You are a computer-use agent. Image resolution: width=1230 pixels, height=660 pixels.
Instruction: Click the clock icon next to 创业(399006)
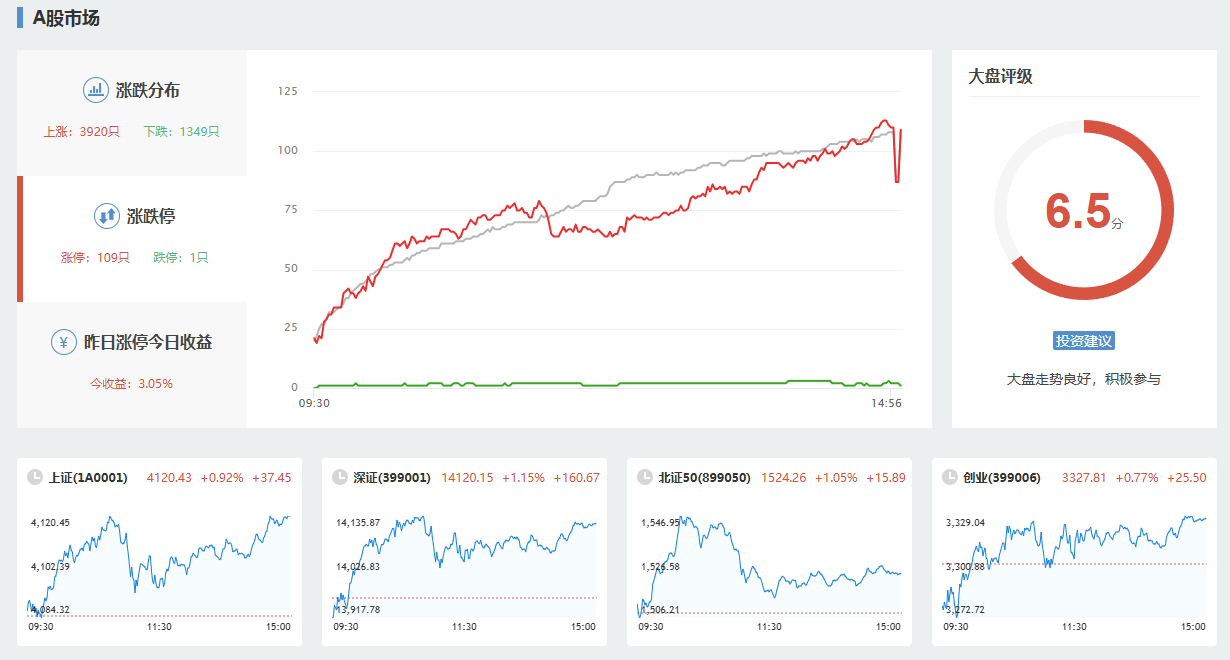pyautogui.click(x=950, y=478)
